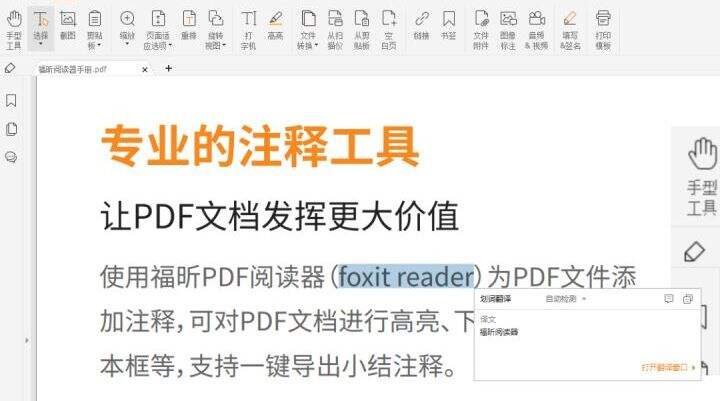Click eraser icon in right floating panel
The image size is (720, 401).
click(x=694, y=251)
